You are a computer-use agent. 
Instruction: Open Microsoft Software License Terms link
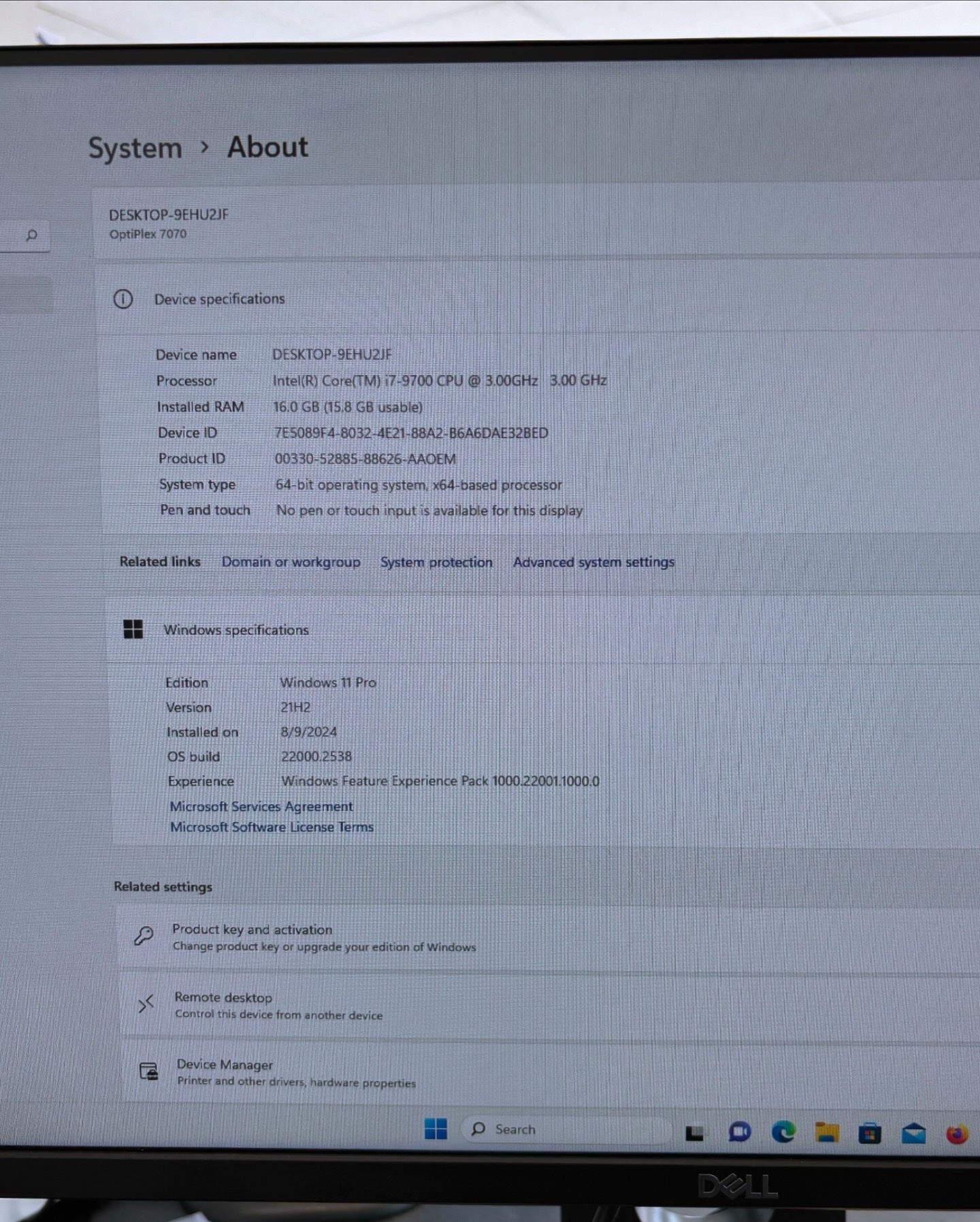point(272,827)
